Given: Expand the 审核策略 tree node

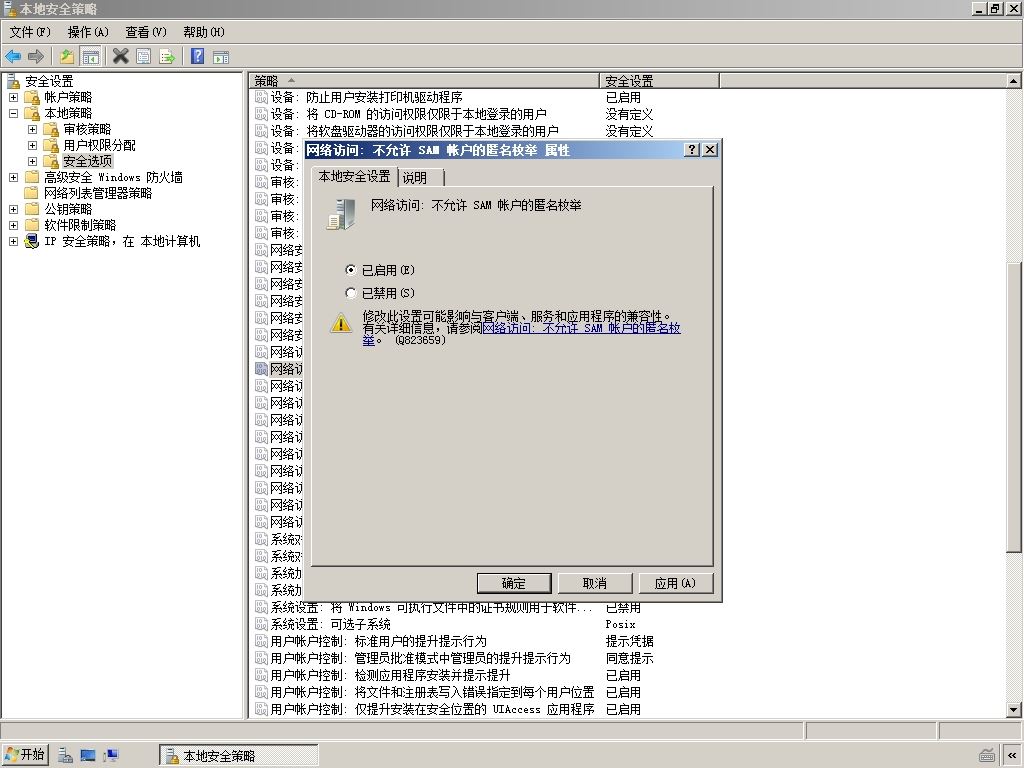Looking at the screenshot, I should 32,129.
